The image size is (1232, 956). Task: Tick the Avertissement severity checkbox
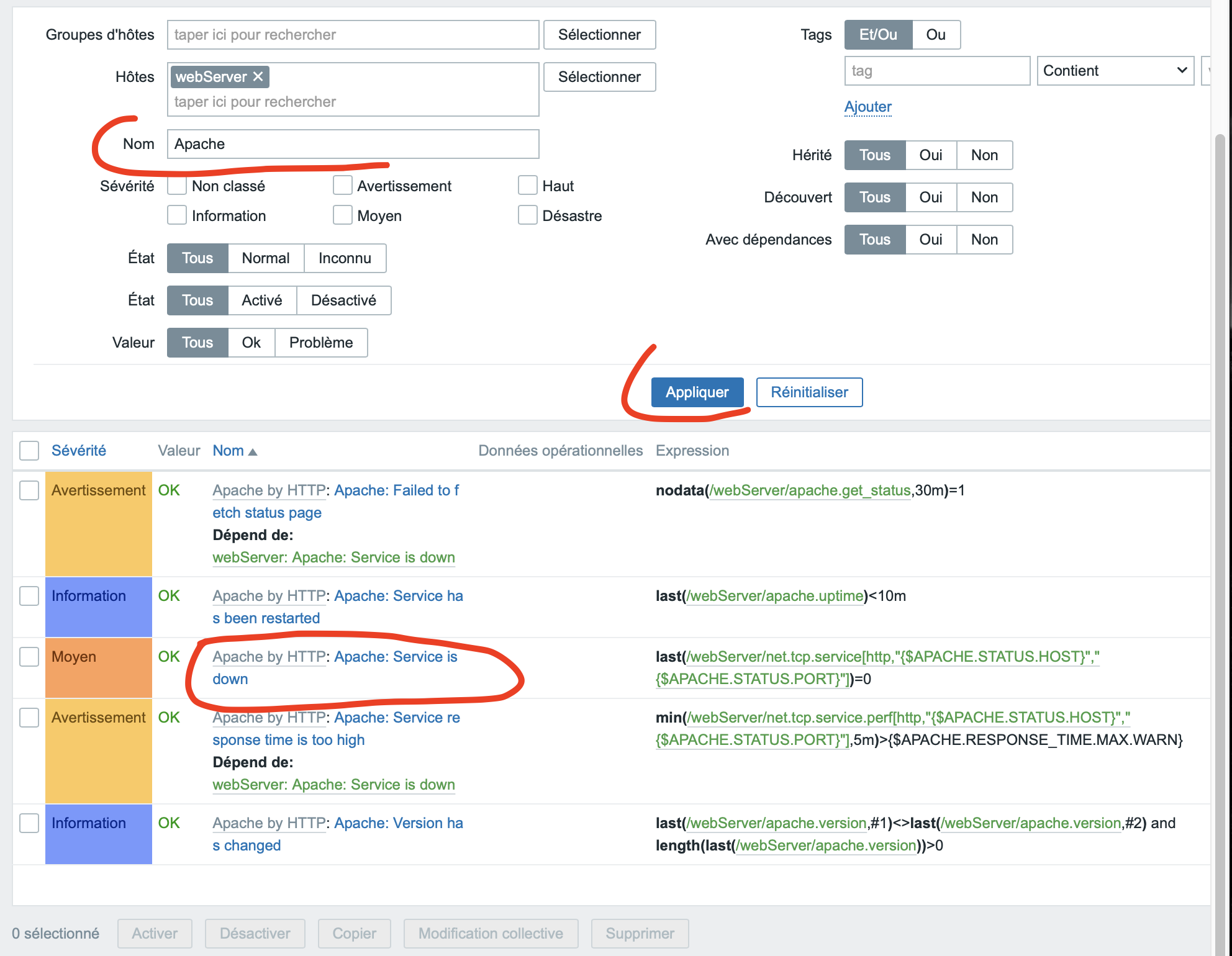coord(343,186)
